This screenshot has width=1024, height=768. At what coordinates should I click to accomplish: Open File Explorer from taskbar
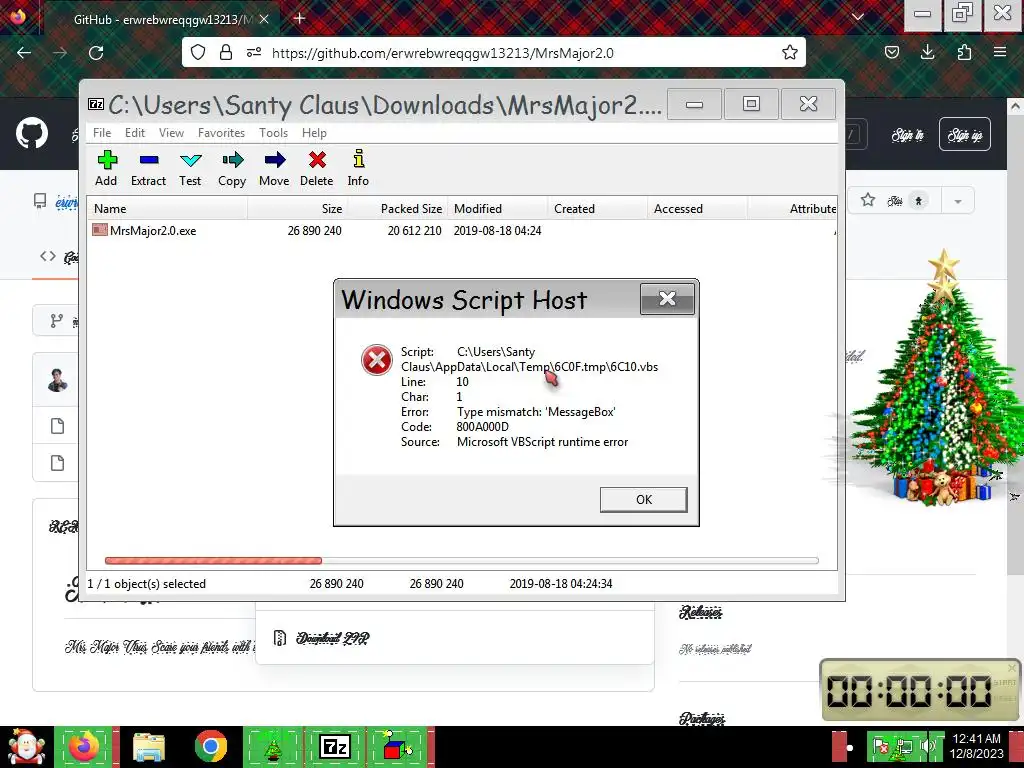click(149, 747)
